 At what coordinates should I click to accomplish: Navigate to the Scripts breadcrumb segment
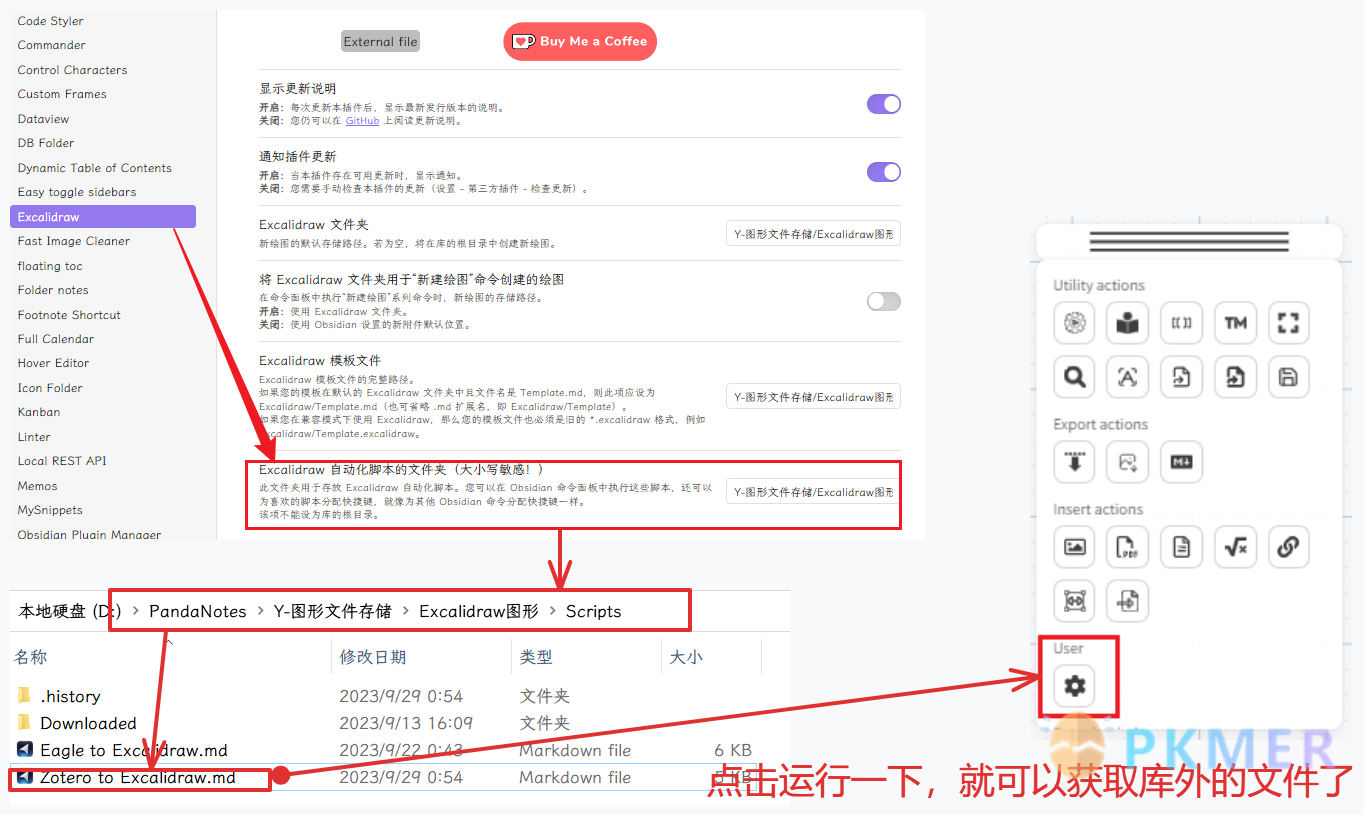click(593, 611)
